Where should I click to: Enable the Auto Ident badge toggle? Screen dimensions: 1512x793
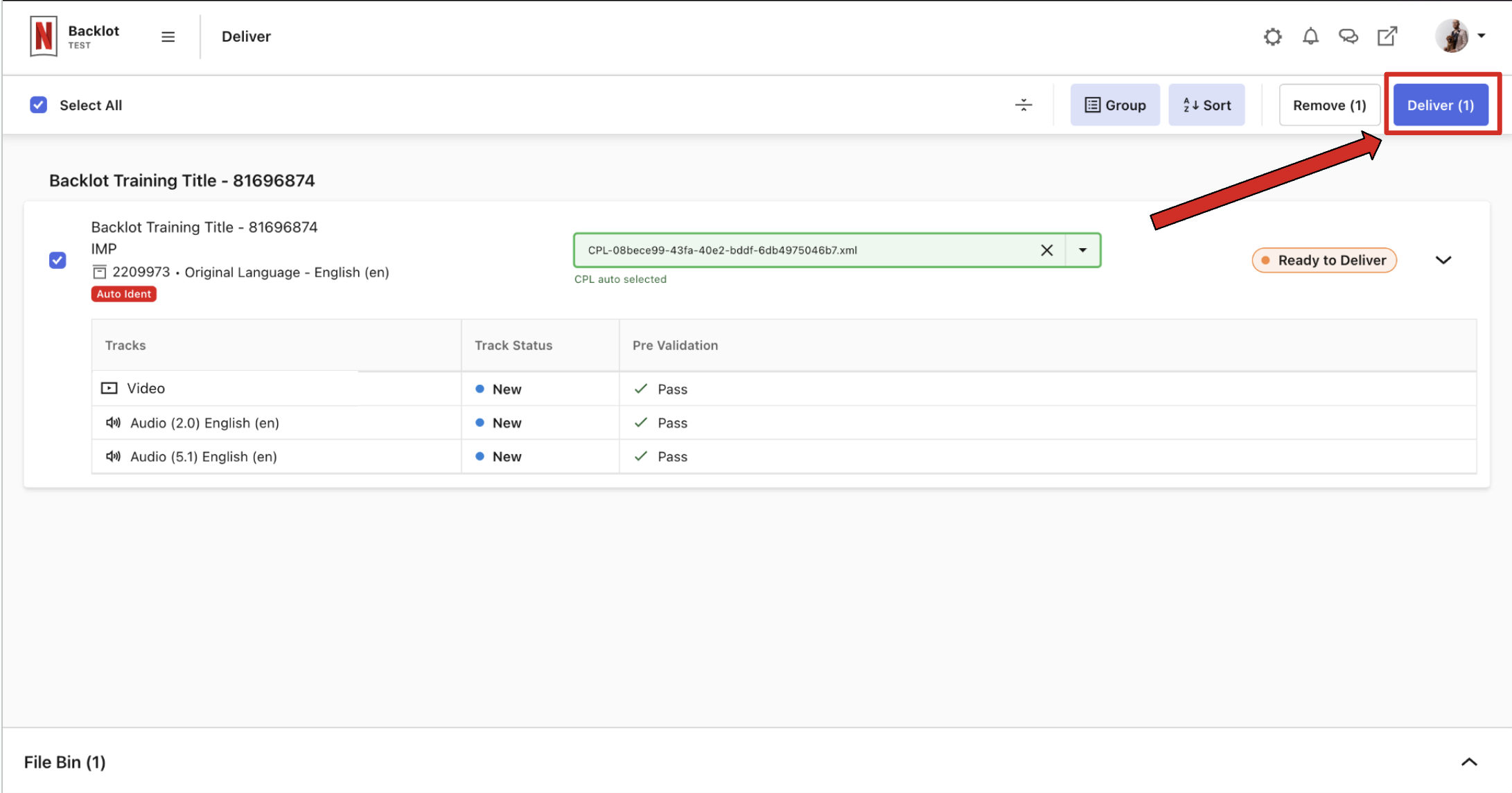click(x=122, y=293)
